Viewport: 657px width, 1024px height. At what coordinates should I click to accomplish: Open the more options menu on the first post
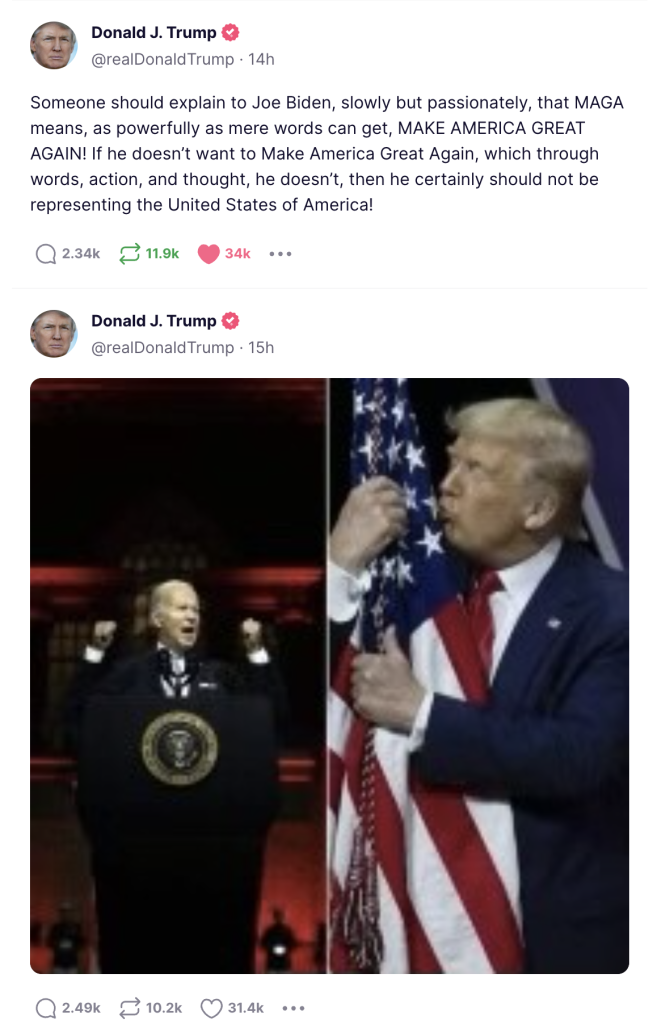281,254
